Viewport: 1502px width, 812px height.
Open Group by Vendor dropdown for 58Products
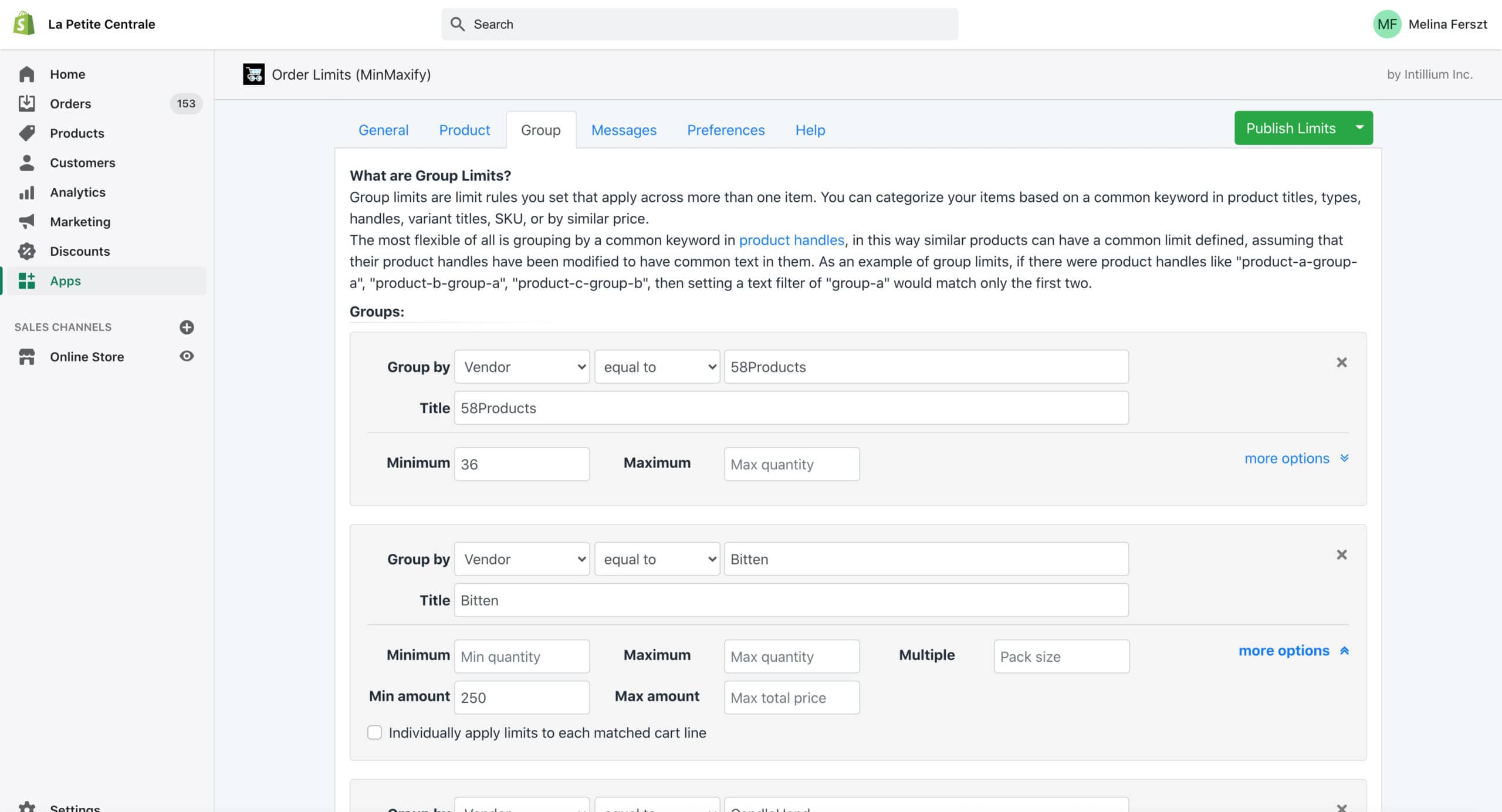coord(522,367)
